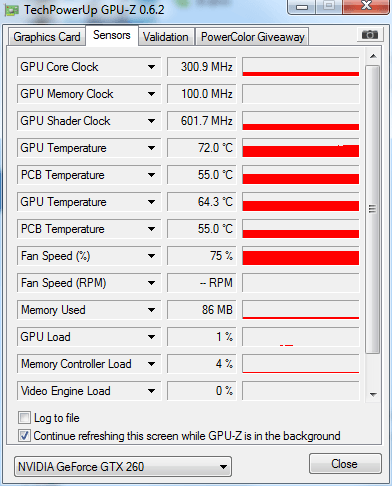The width and height of the screenshot is (392, 486).
Task: Switch to the Graphics Card tab
Action: (47, 37)
